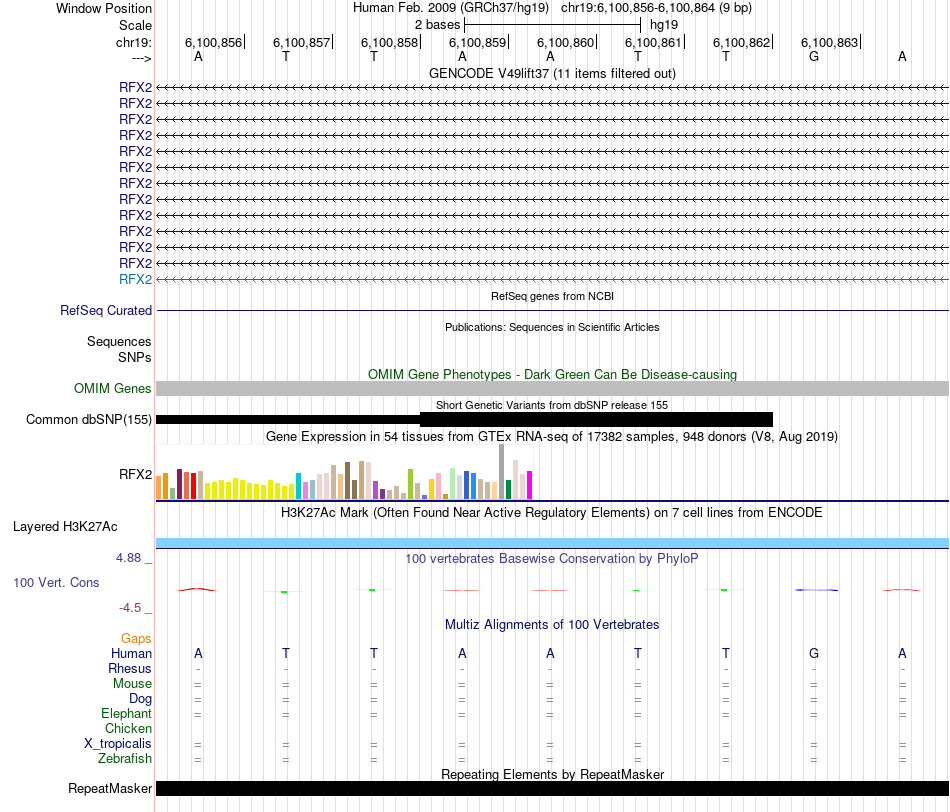Viewport: 950px width, 812px height.
Task: Click the orange "Gaps" label
Action: pyautogui.click(x=136, y=638)
